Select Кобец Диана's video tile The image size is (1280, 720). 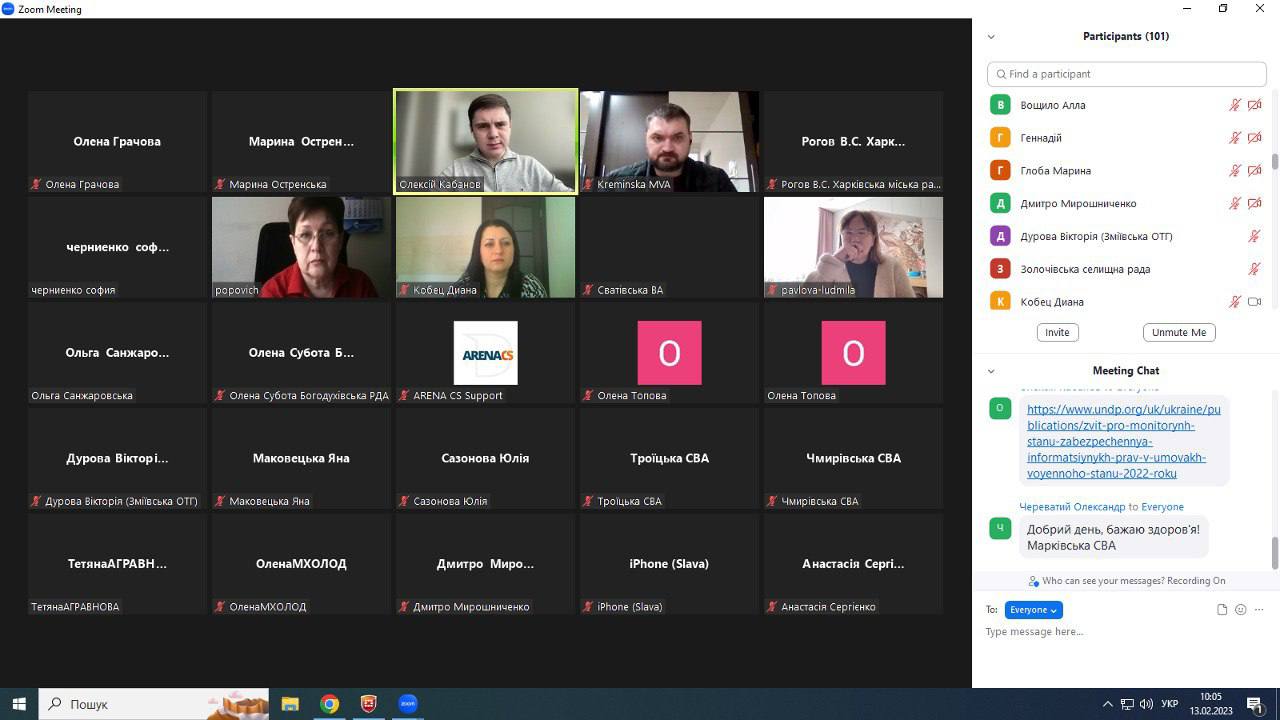486,247
